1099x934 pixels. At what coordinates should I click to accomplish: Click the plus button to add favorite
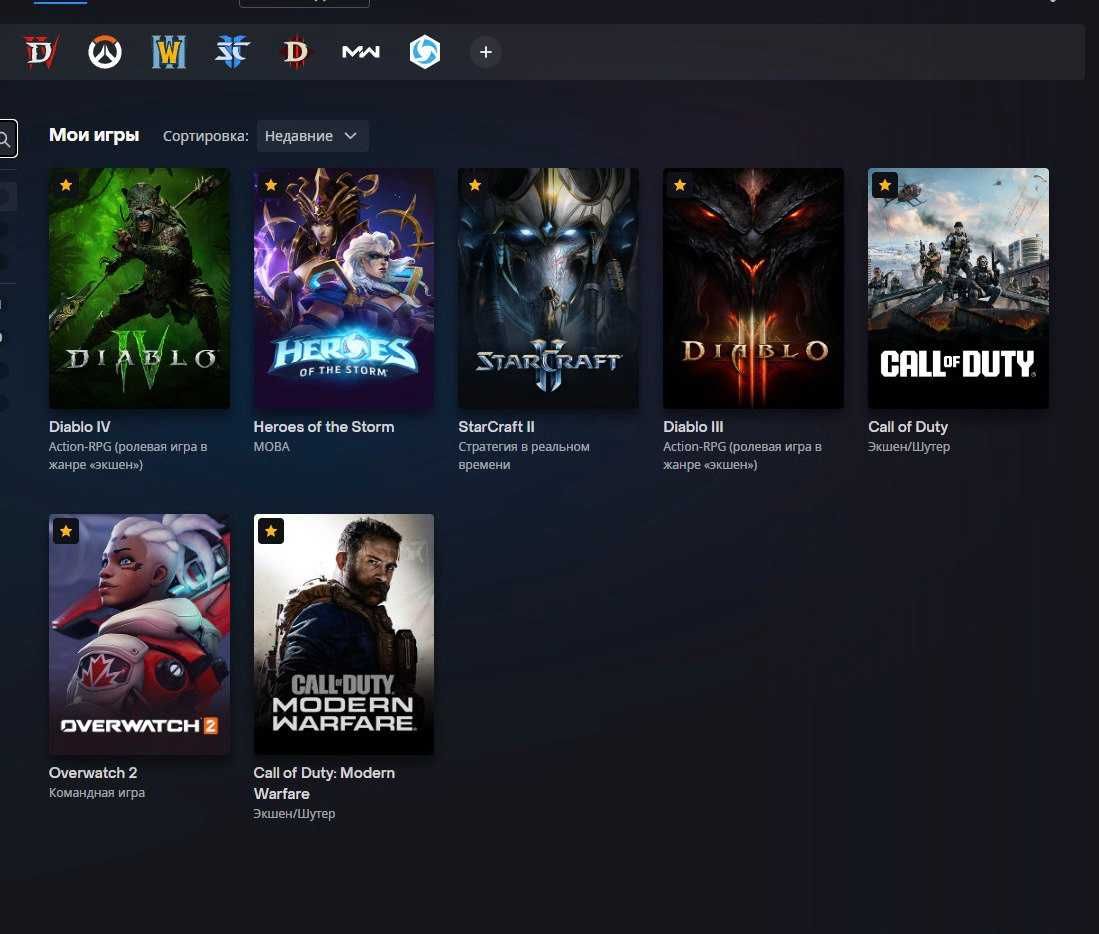486,52
